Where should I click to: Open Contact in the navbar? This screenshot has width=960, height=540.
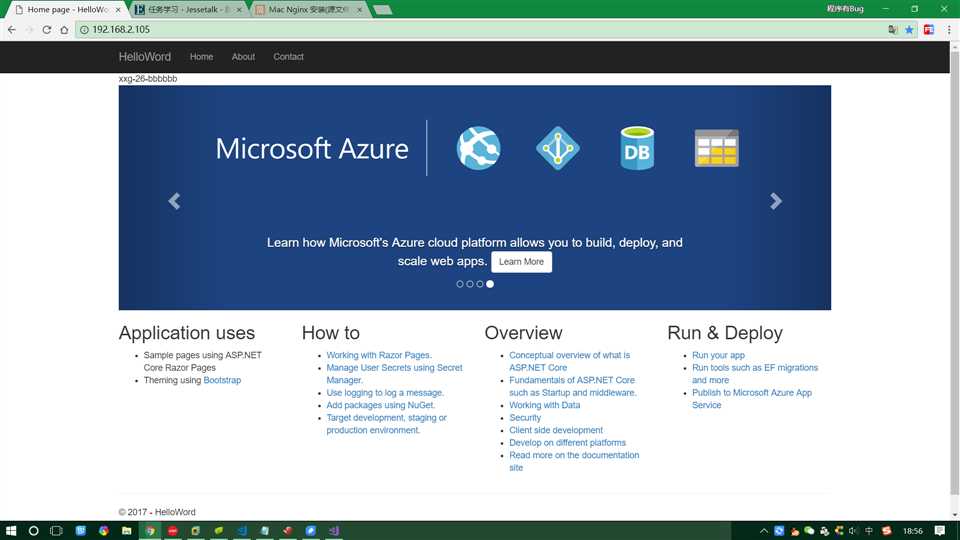pyautogui.click(x=288, y=56)
